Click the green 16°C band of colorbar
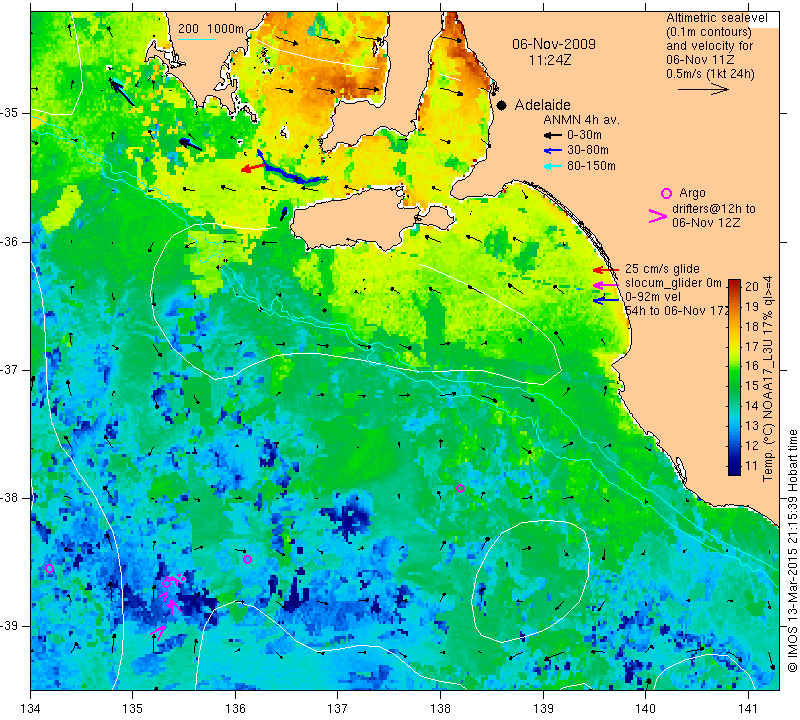 pos(734,365)
